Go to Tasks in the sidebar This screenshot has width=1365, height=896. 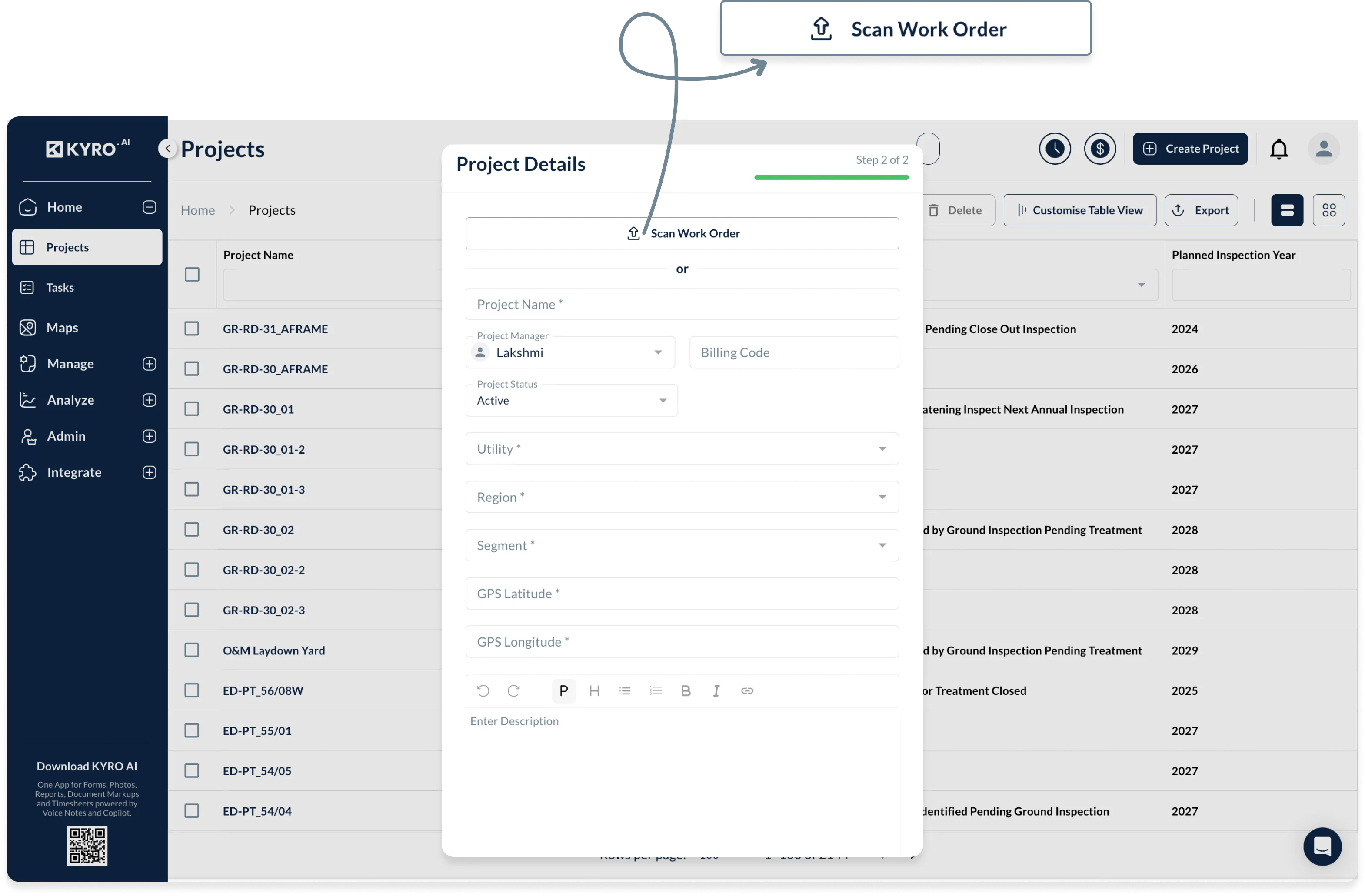pos(60,287)
